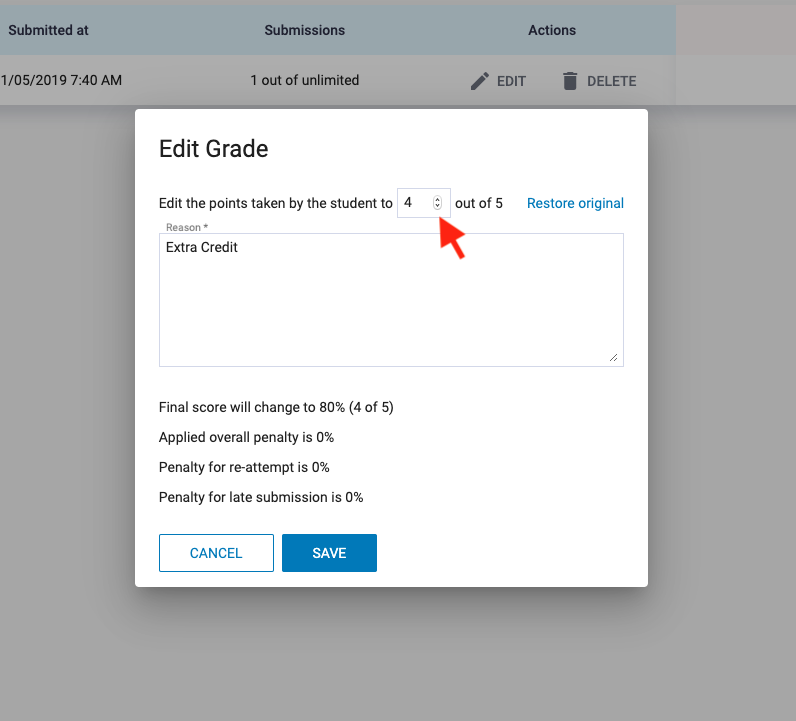Click the Edit Grade dialog title

coord(214,149)
